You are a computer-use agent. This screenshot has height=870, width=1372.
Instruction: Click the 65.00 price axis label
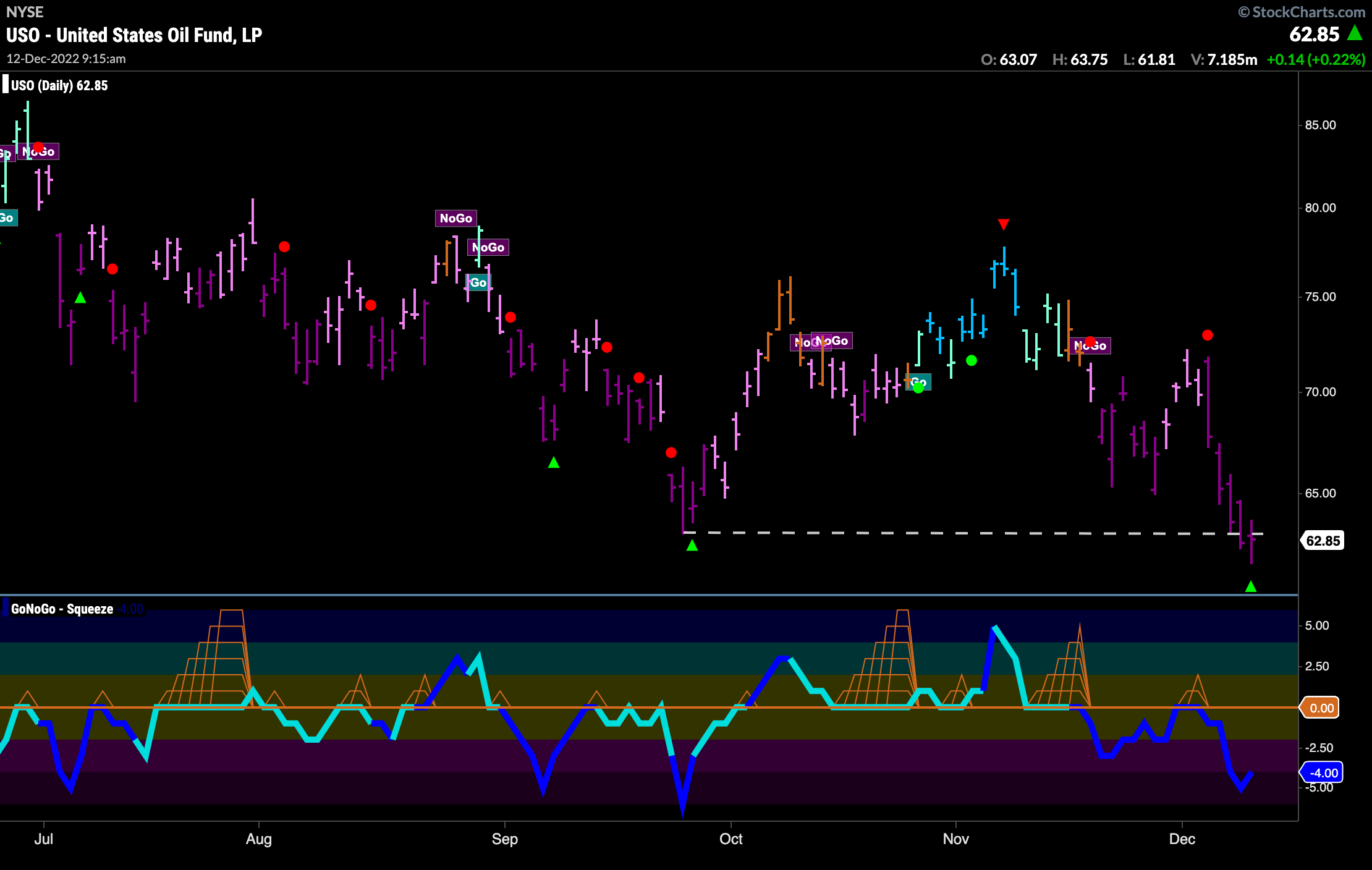click(x=1320, y=494)
